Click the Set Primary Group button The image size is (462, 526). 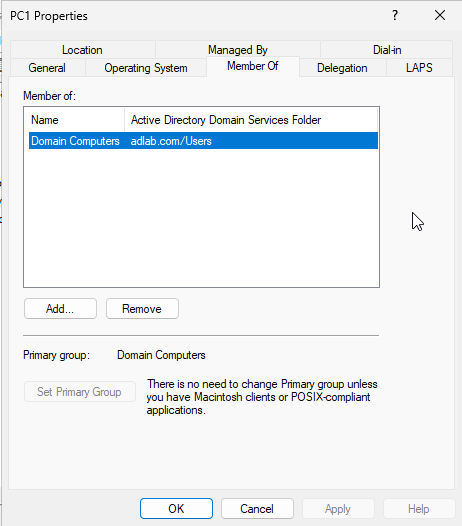click(x=80, y=391)
